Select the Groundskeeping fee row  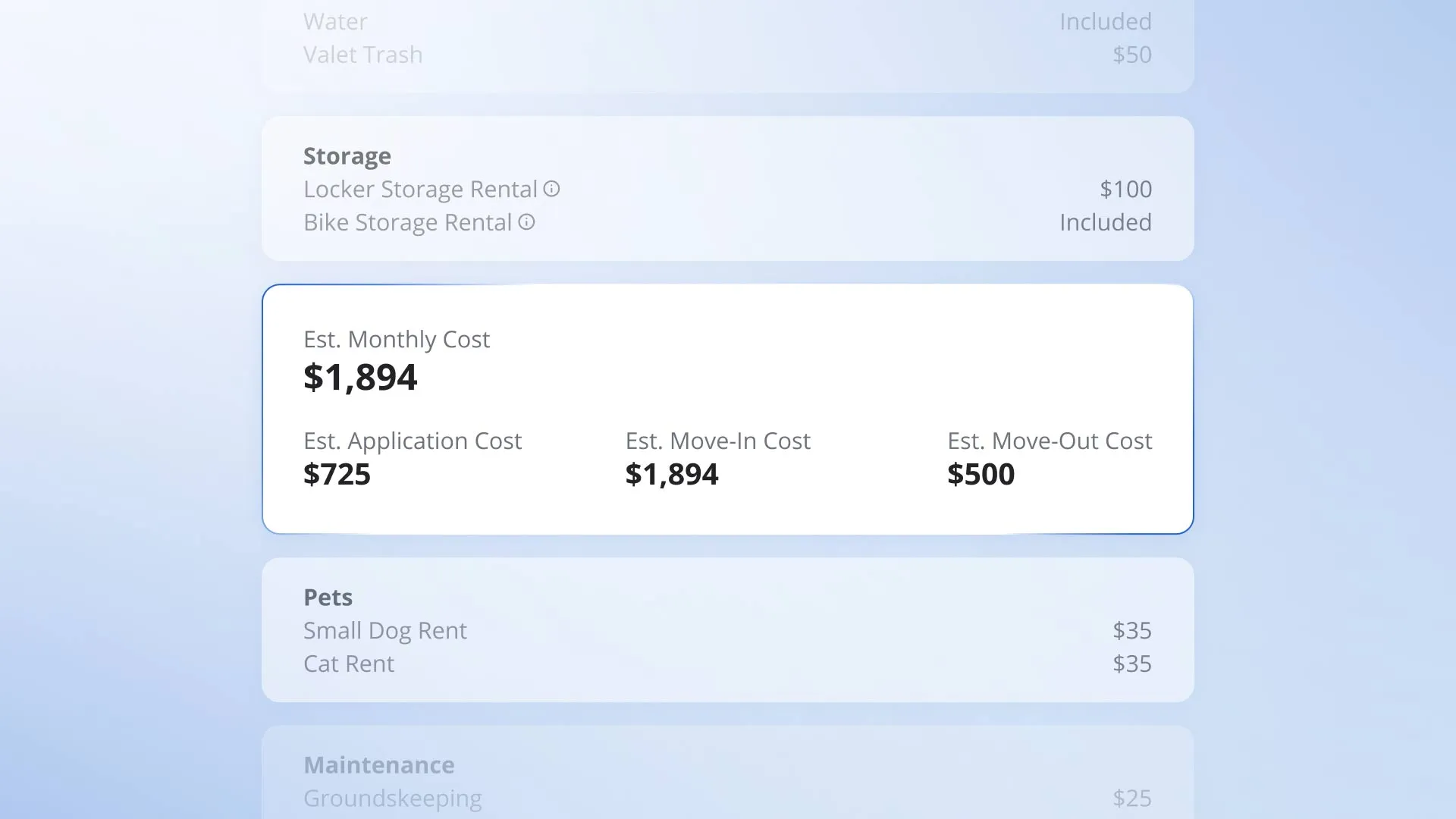coord(392,799)
